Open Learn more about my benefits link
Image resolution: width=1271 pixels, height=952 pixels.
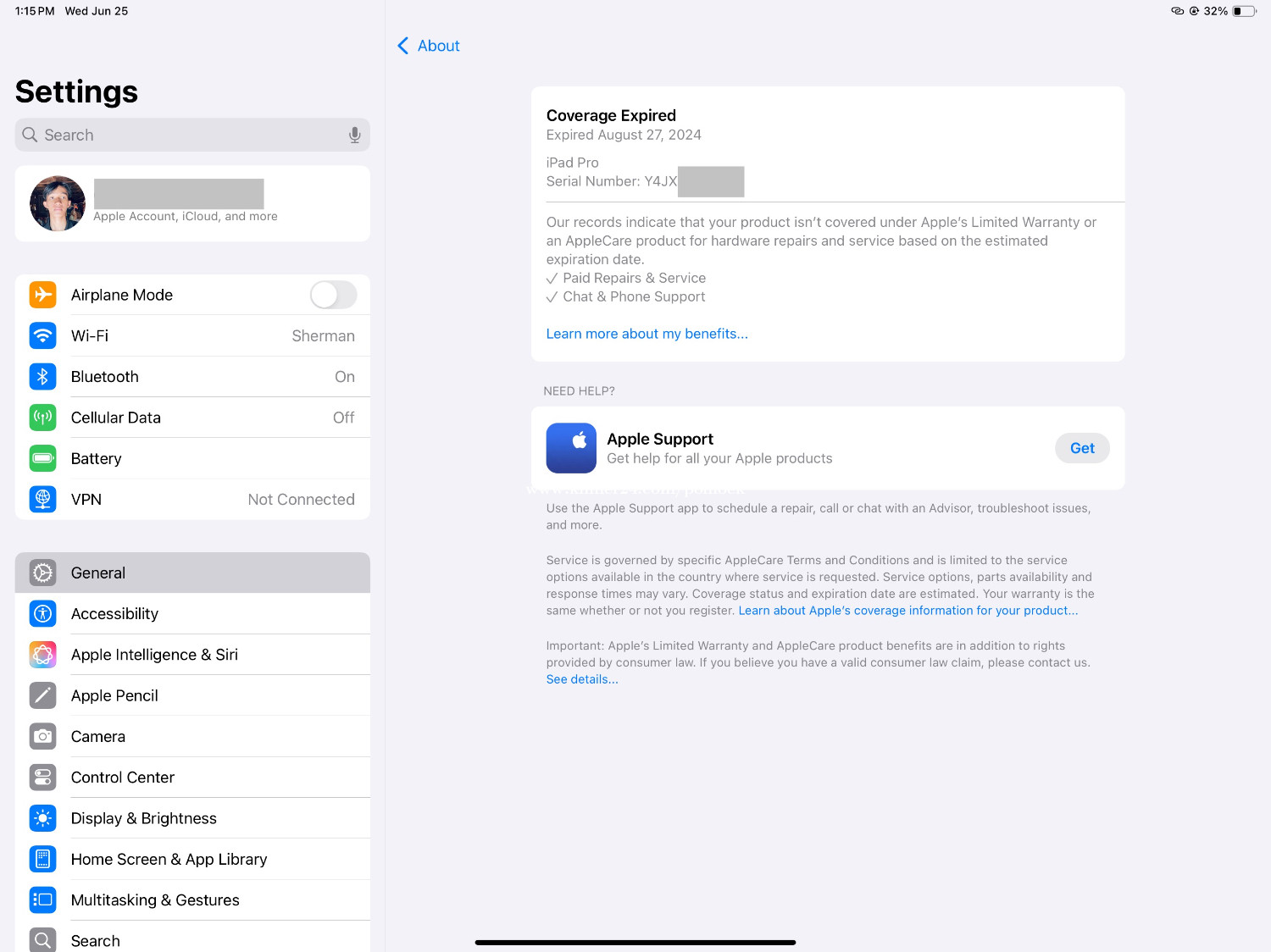pos(647,334)
